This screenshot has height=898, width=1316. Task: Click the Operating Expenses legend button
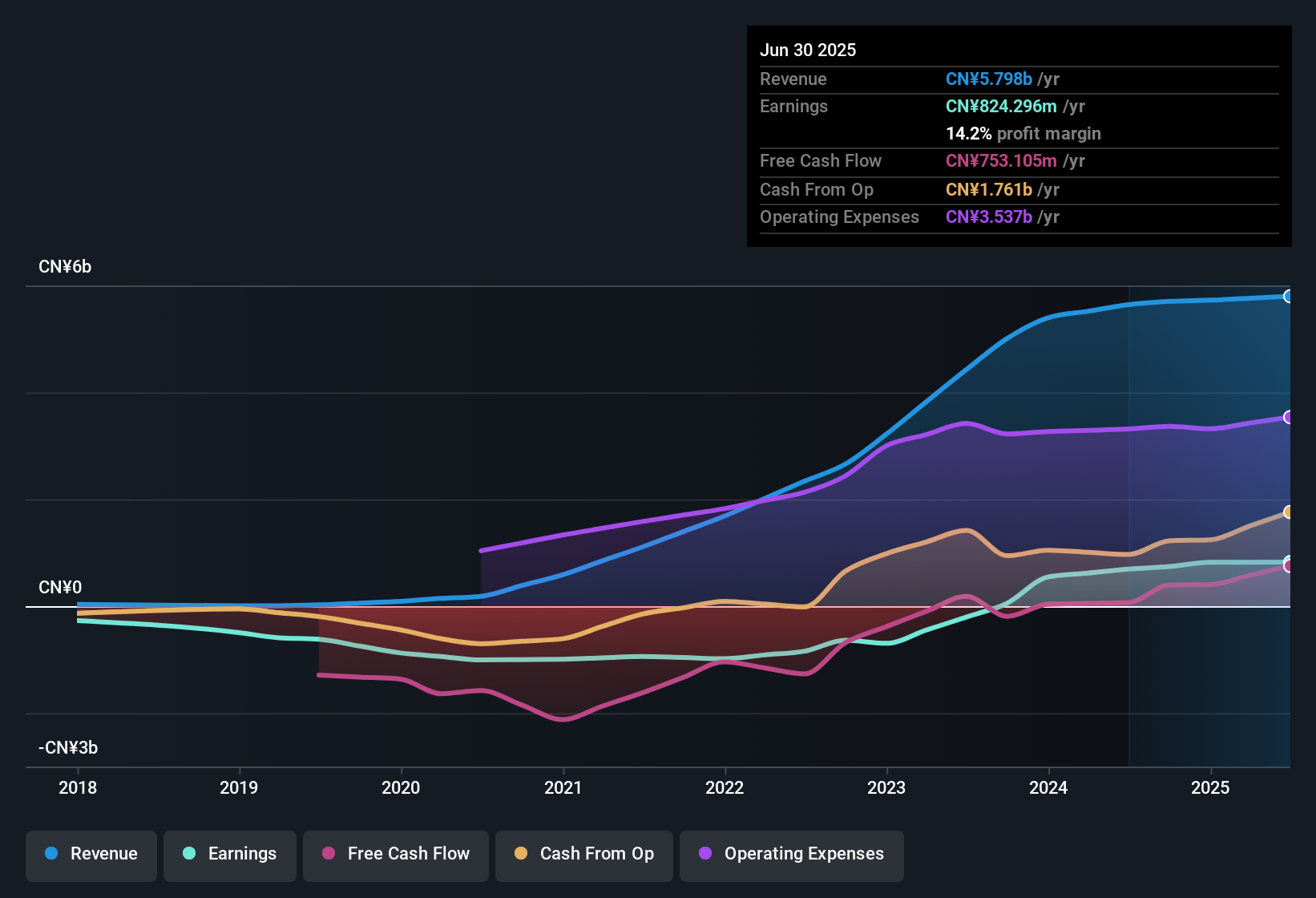click(x=791, y=856)
